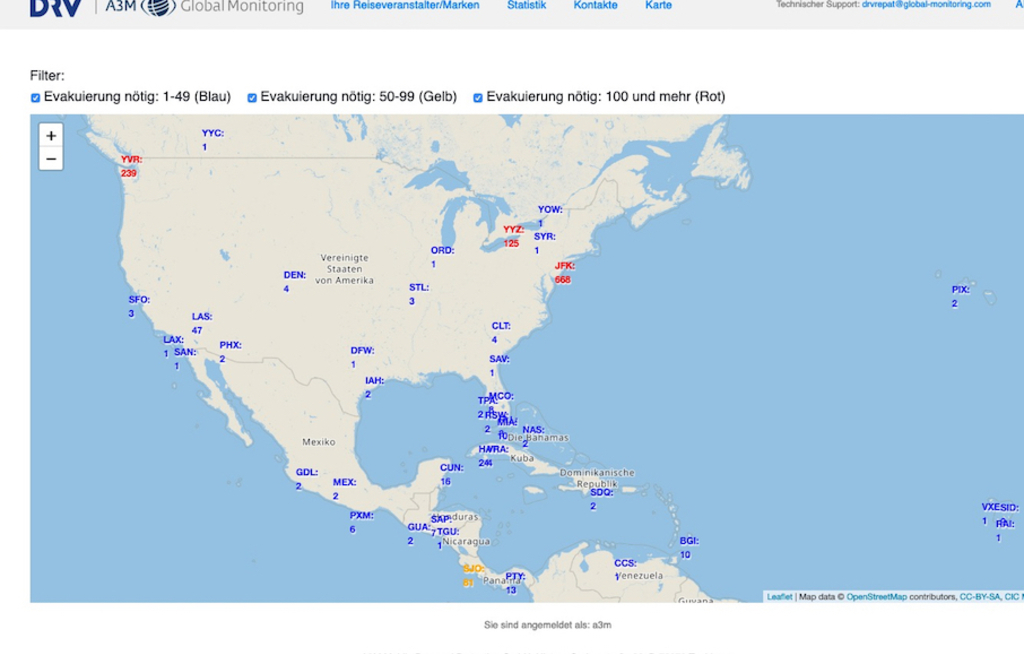Click the SYR airport marker

(544, 243)
